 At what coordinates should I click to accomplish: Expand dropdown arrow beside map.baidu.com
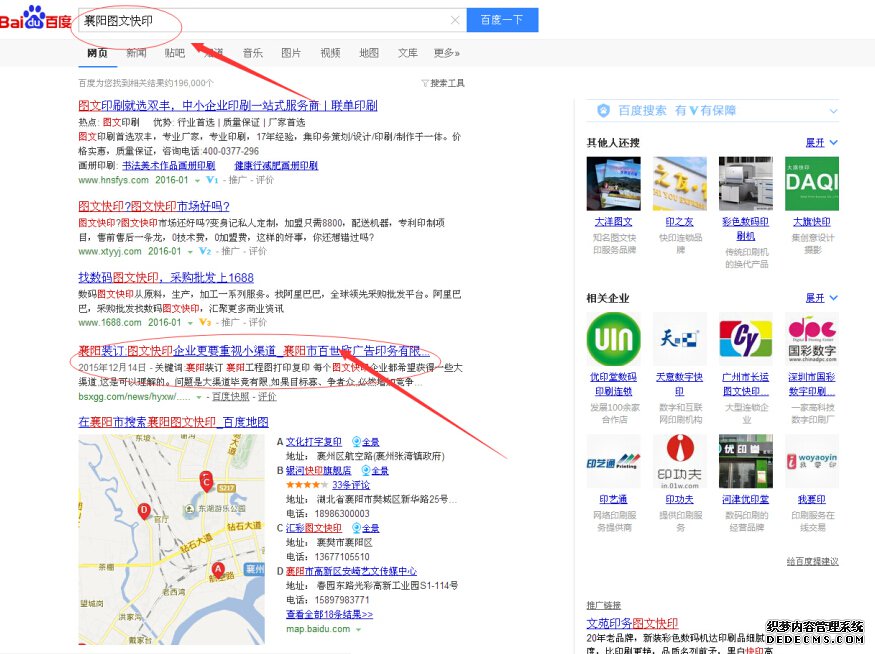(x=358, y=629)
